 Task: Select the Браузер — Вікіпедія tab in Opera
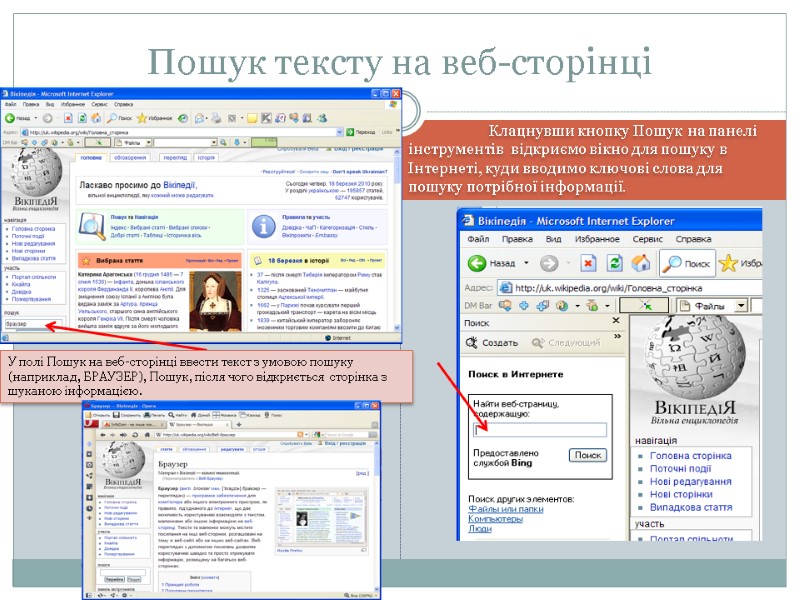point(199,424)
